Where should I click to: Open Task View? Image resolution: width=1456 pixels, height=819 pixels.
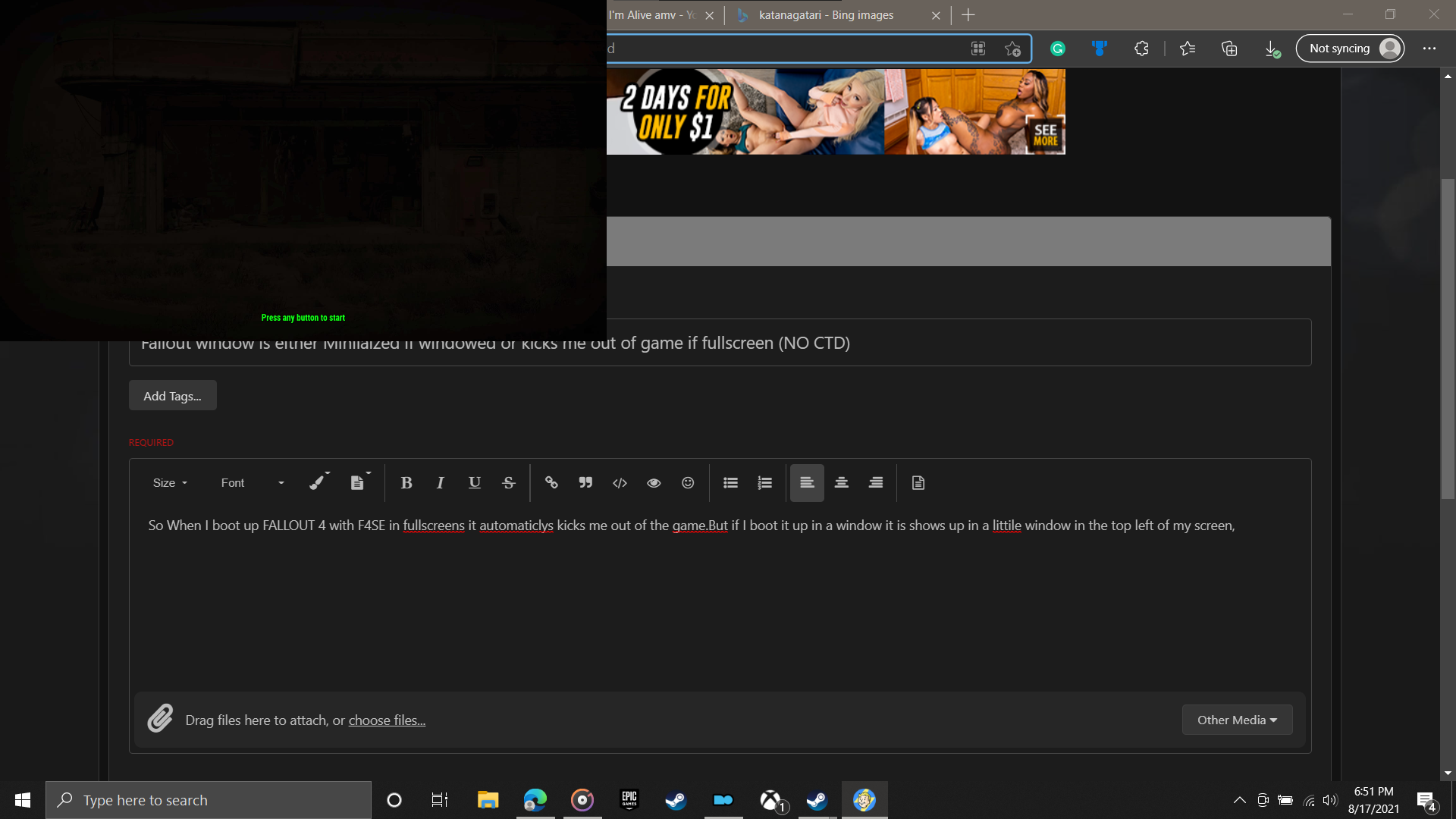[x=440, y=800]
